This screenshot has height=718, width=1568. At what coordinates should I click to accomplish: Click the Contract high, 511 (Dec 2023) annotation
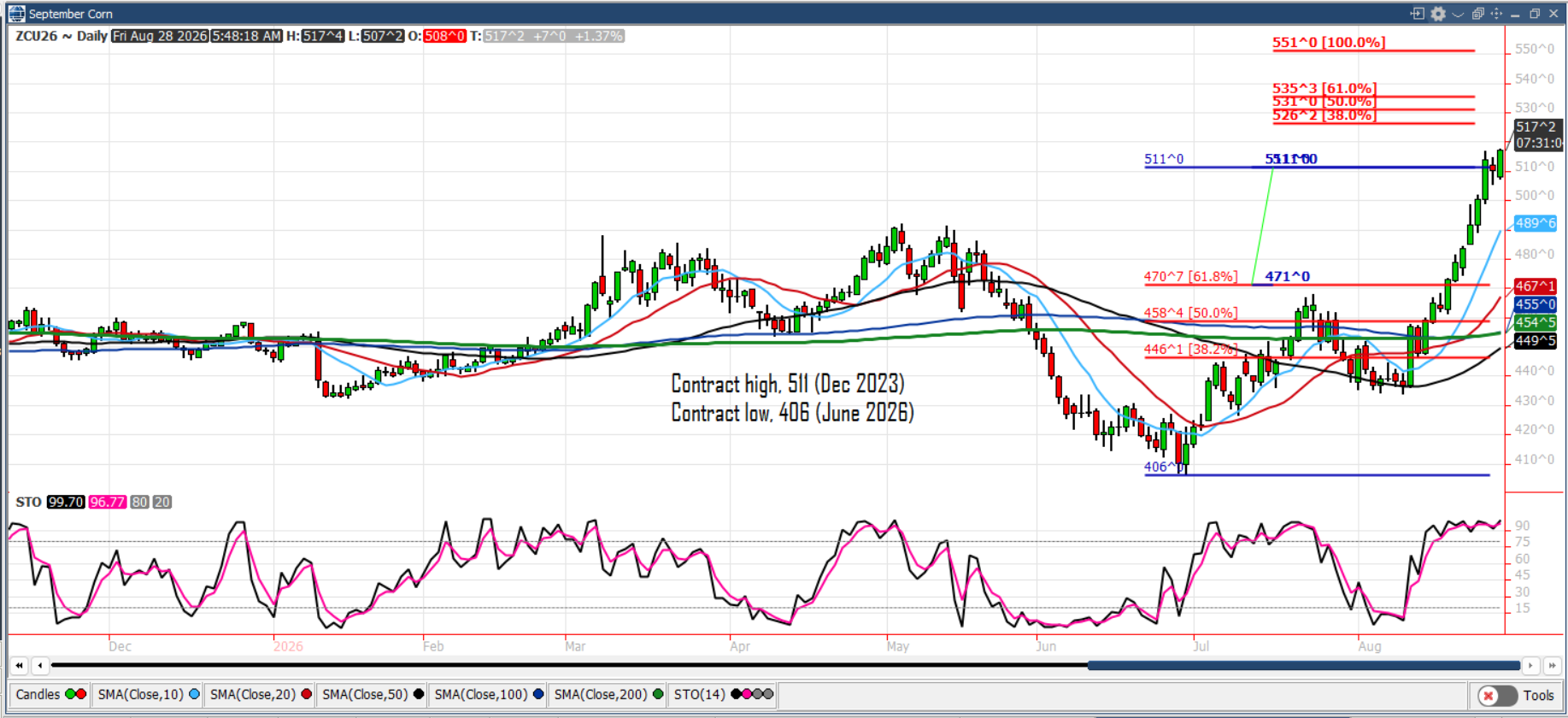(787, 384)
